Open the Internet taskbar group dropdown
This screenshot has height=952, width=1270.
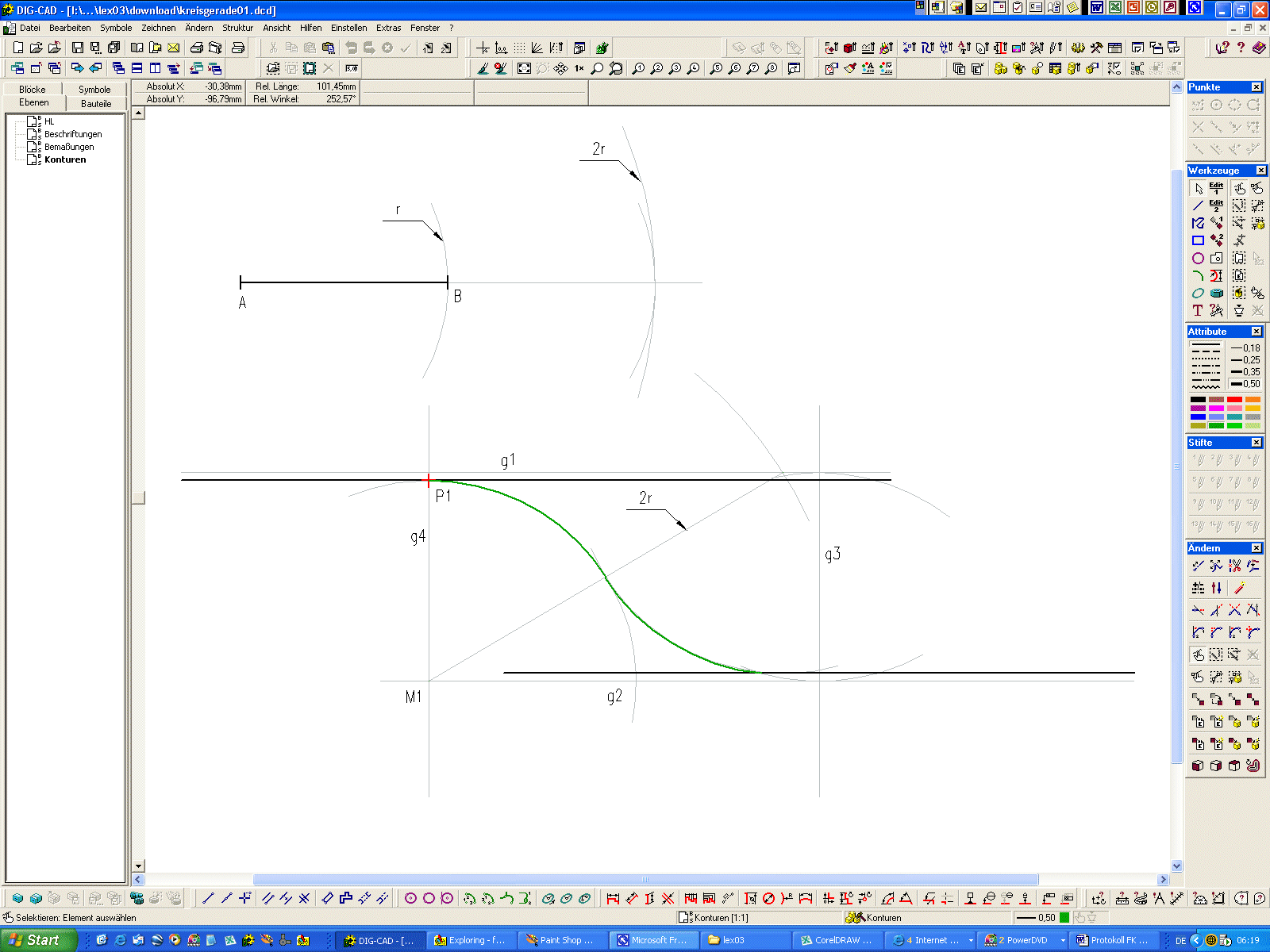tap(970, 940)
